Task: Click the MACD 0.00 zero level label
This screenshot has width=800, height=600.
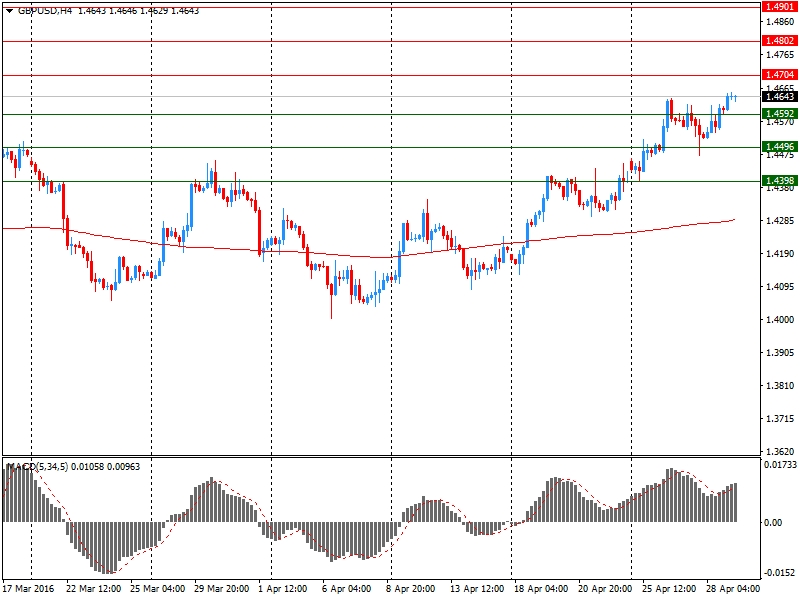Action: pos(772,522)
